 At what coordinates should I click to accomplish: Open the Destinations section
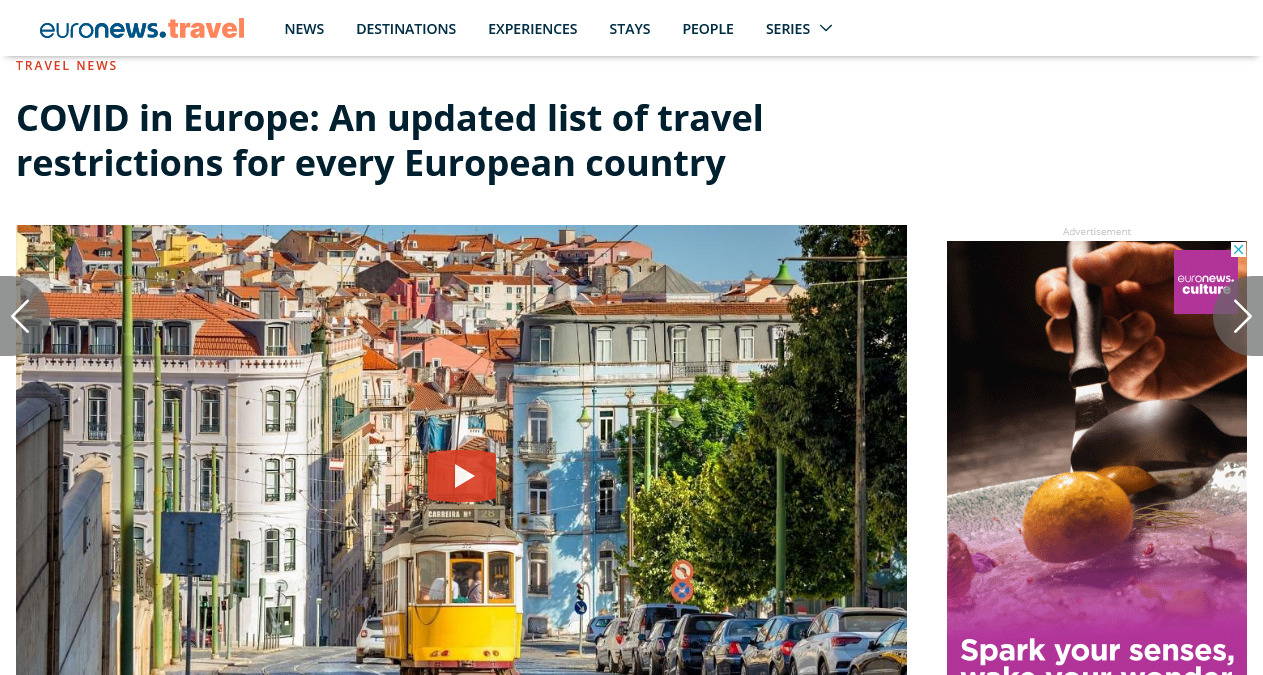tap(406, 29)
